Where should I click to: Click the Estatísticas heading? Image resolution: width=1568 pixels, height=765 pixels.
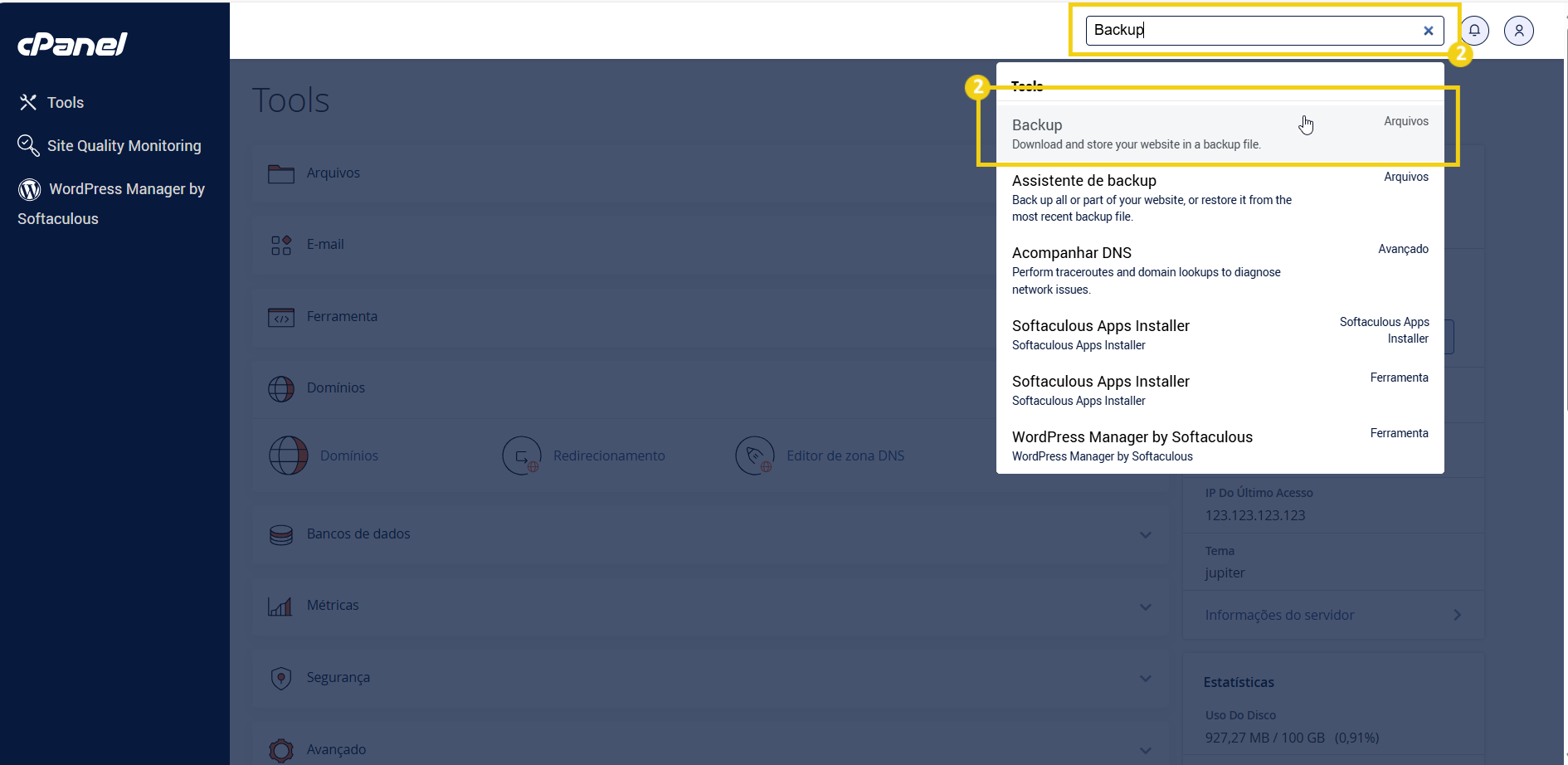1239,682
